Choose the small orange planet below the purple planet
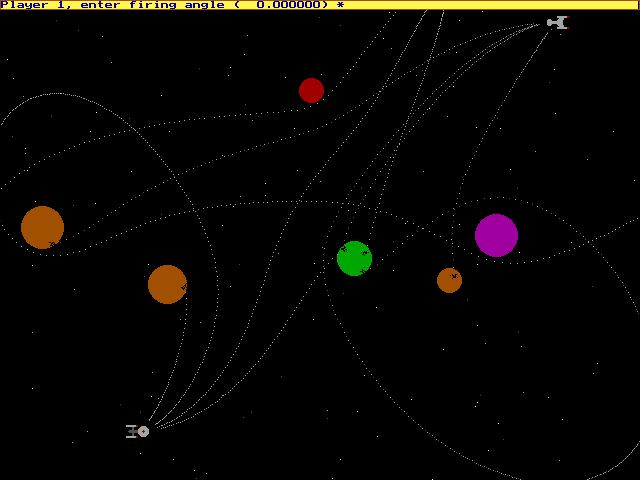The image size is (640, 480). [449, 280]
